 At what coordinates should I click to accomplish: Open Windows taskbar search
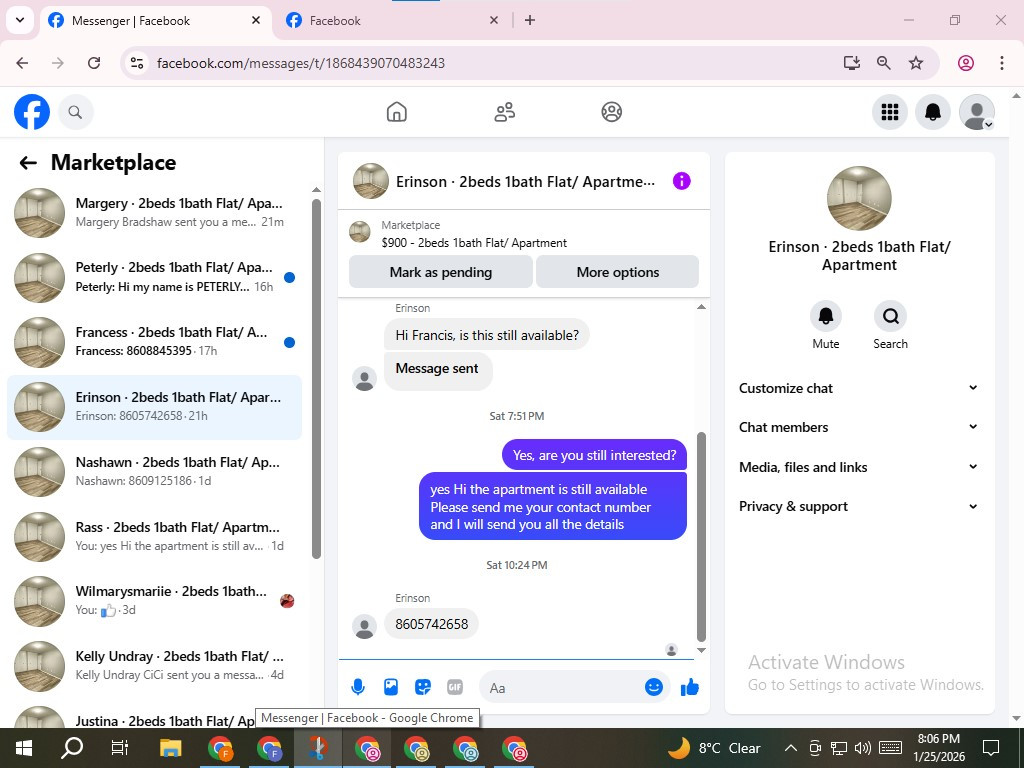(72, 748)
